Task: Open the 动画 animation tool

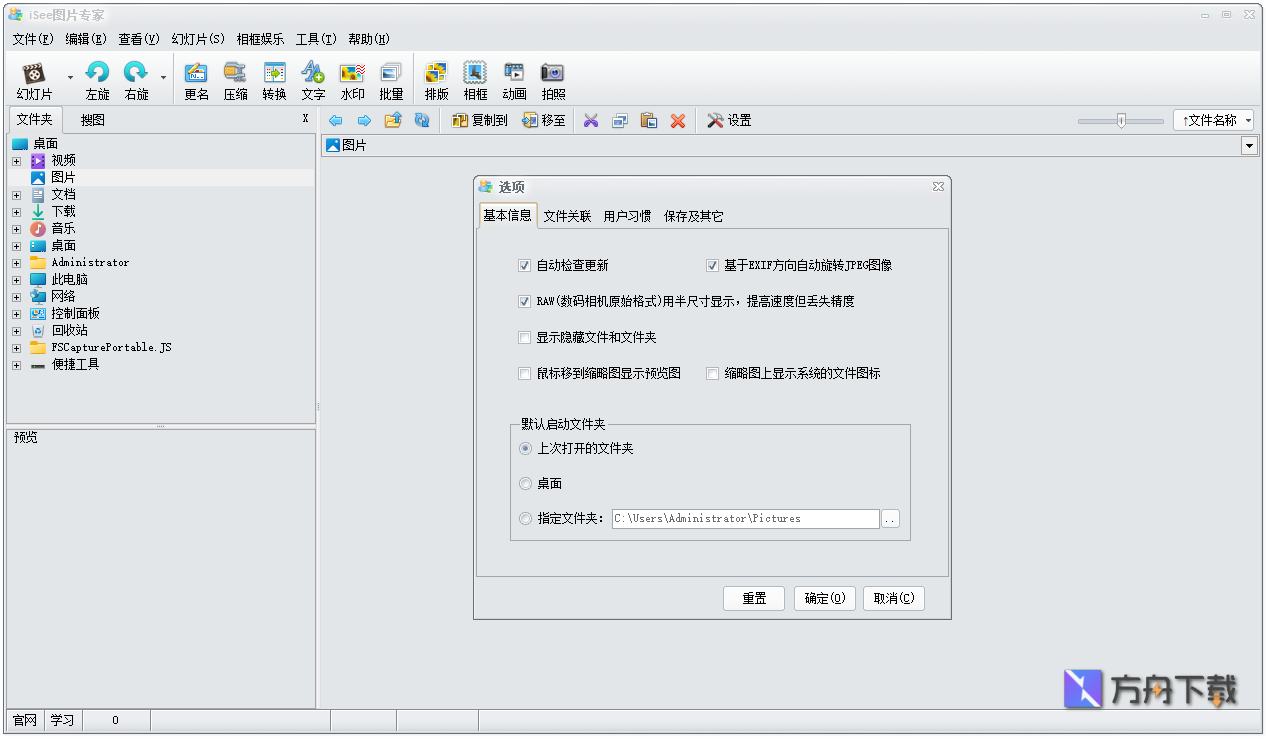Action: pos(514,81)
